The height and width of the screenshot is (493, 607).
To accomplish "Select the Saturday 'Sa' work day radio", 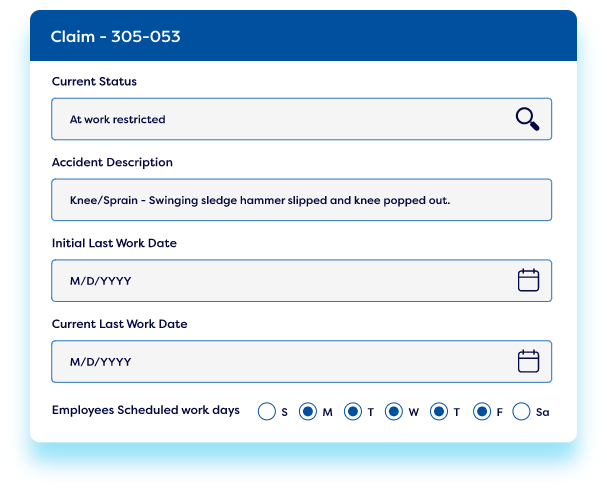I will pyautogui.click(x=521, y=411).
